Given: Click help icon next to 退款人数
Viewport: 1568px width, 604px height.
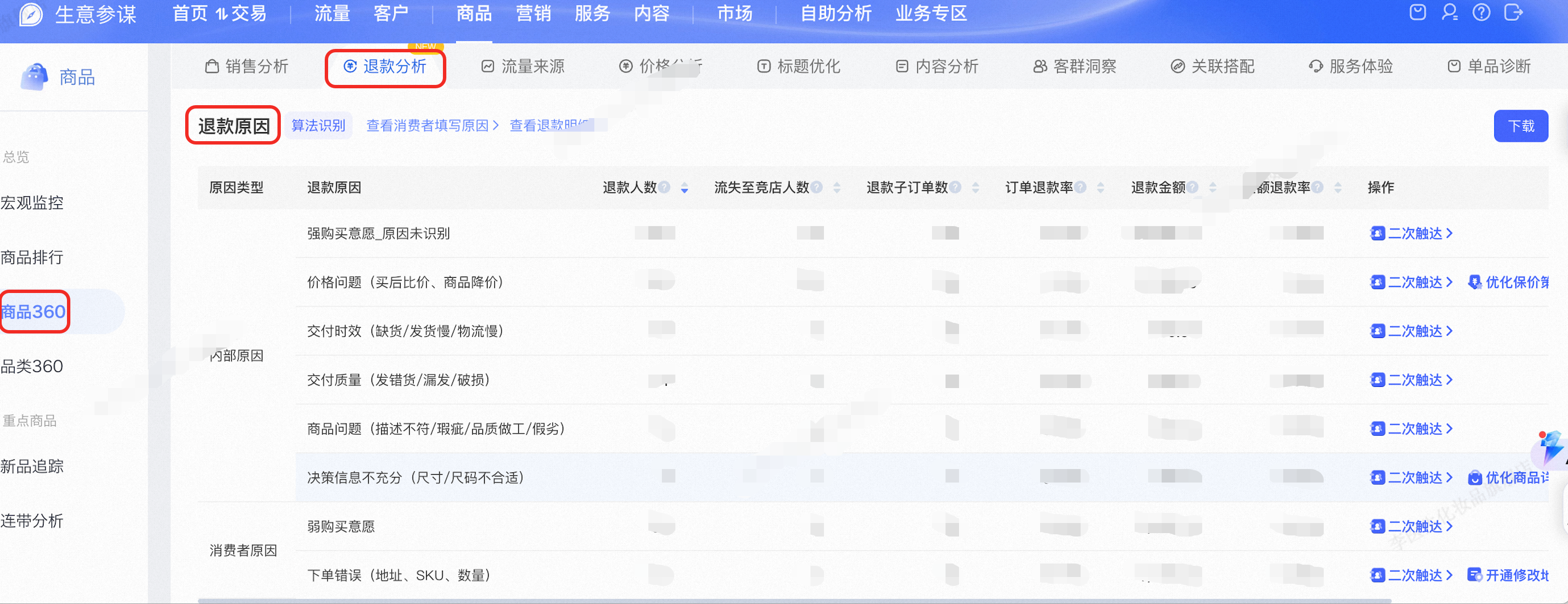Looking at the screenshot, I should coord(664,187).
